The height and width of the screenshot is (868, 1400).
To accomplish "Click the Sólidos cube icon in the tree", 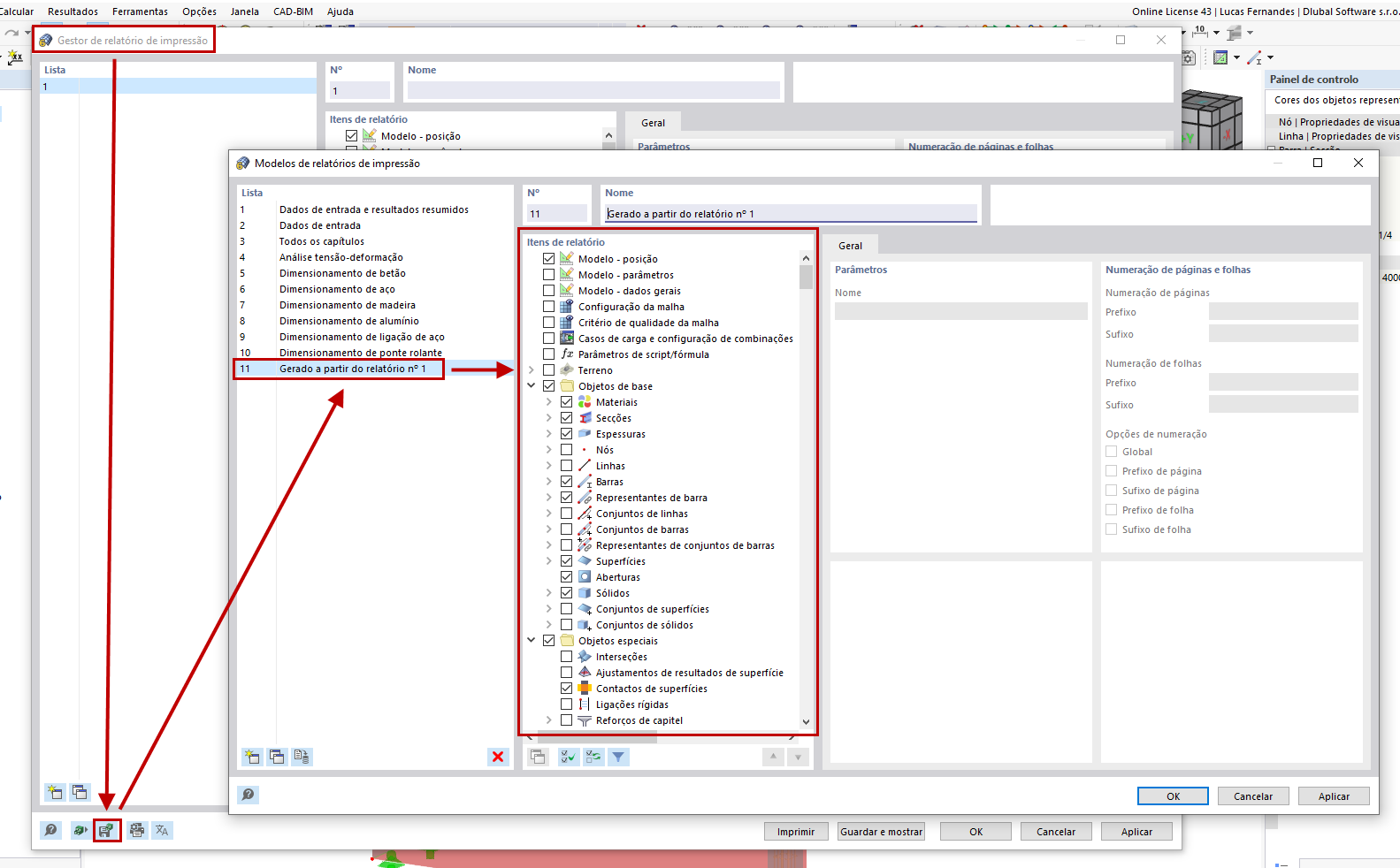I will pos(585,593).
